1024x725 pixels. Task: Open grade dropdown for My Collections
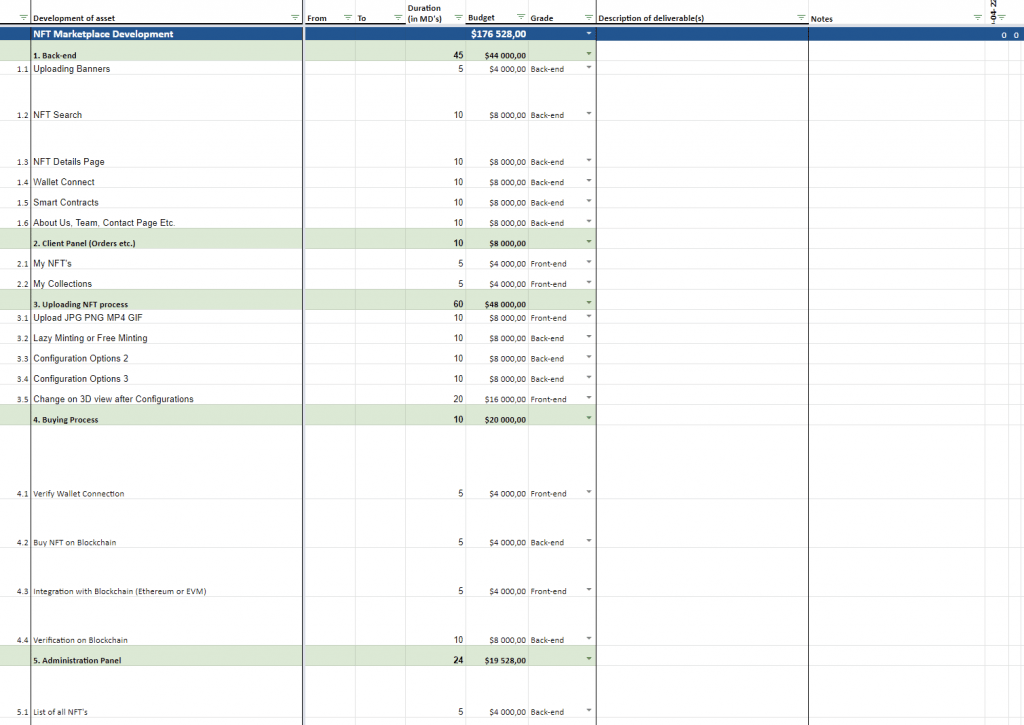(588, 283)
